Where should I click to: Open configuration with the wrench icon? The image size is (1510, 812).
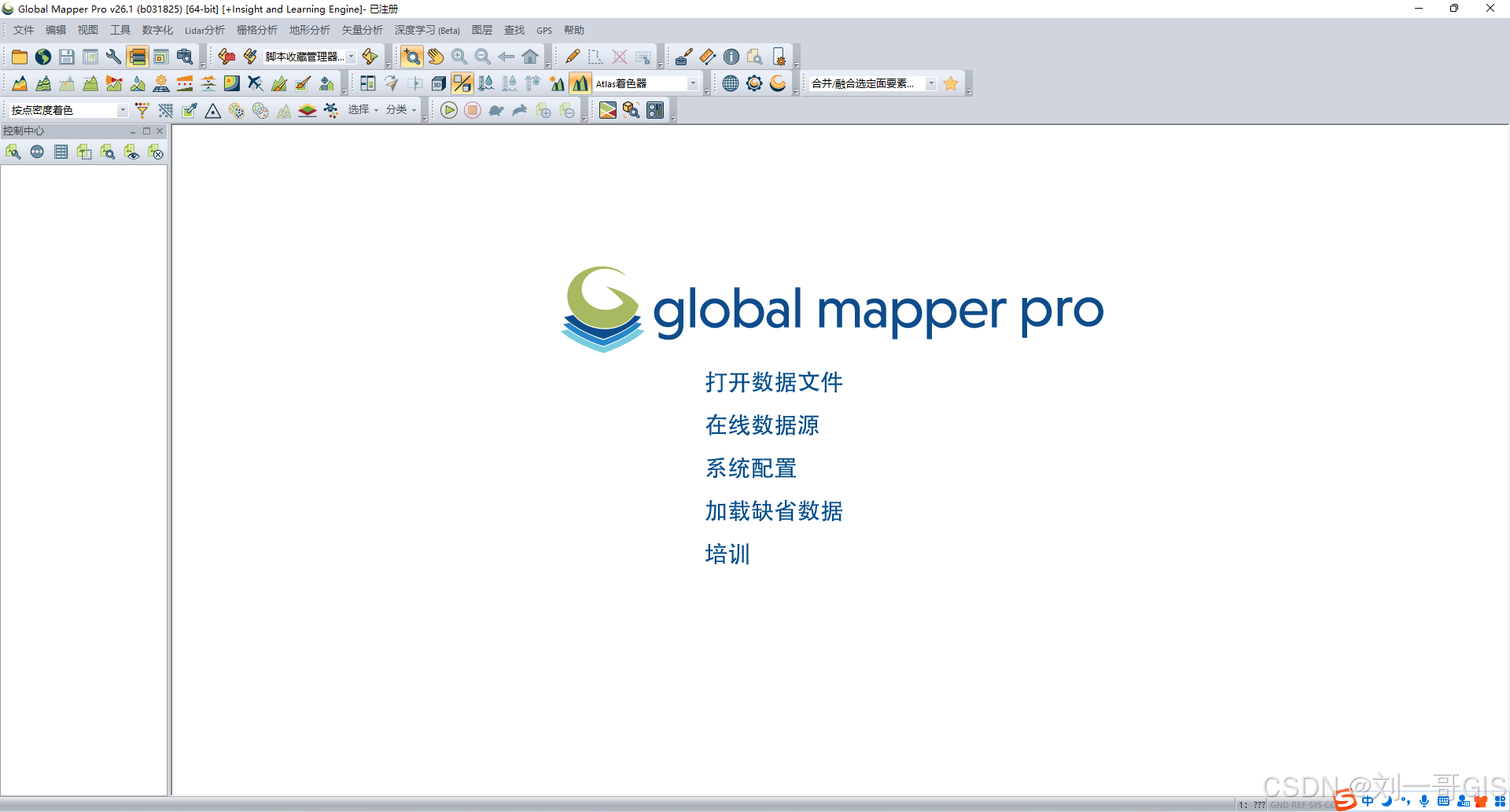point(114,57)
